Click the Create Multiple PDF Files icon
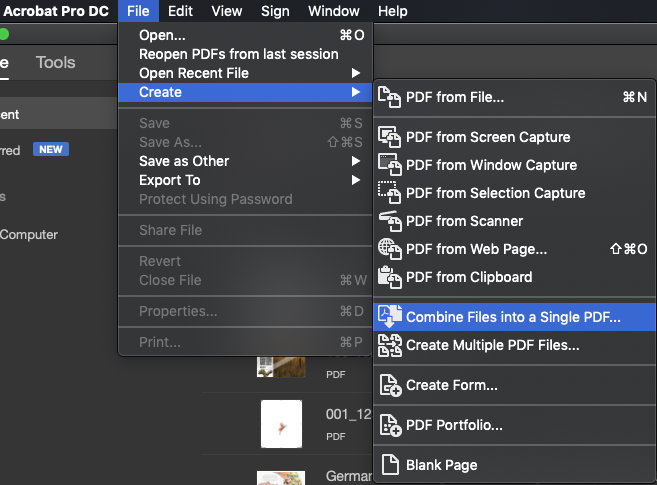The image size is (657, 485). pos(390,345)
